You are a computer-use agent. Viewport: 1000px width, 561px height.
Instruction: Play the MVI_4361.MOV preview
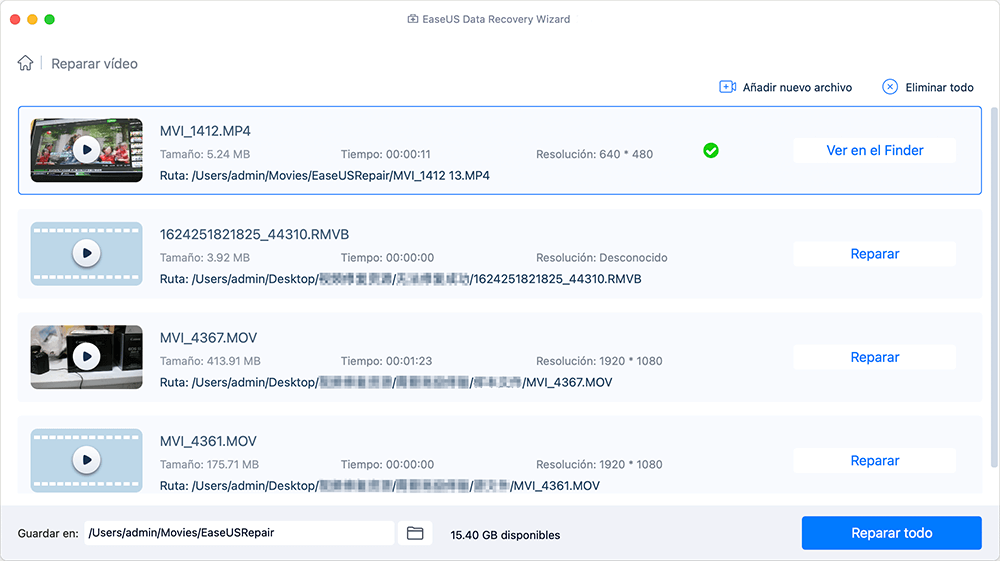(x=87, y=460)
